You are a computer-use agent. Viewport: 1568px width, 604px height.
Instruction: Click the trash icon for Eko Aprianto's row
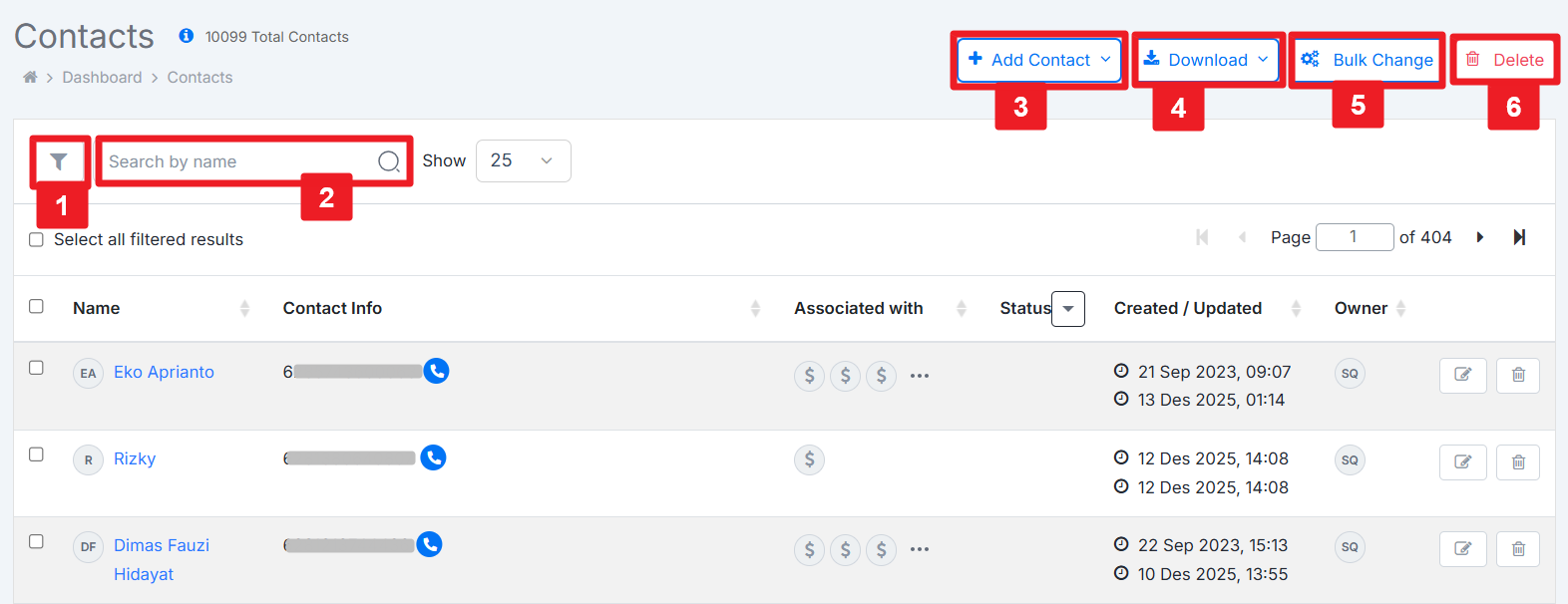(x=1517, y=375)
